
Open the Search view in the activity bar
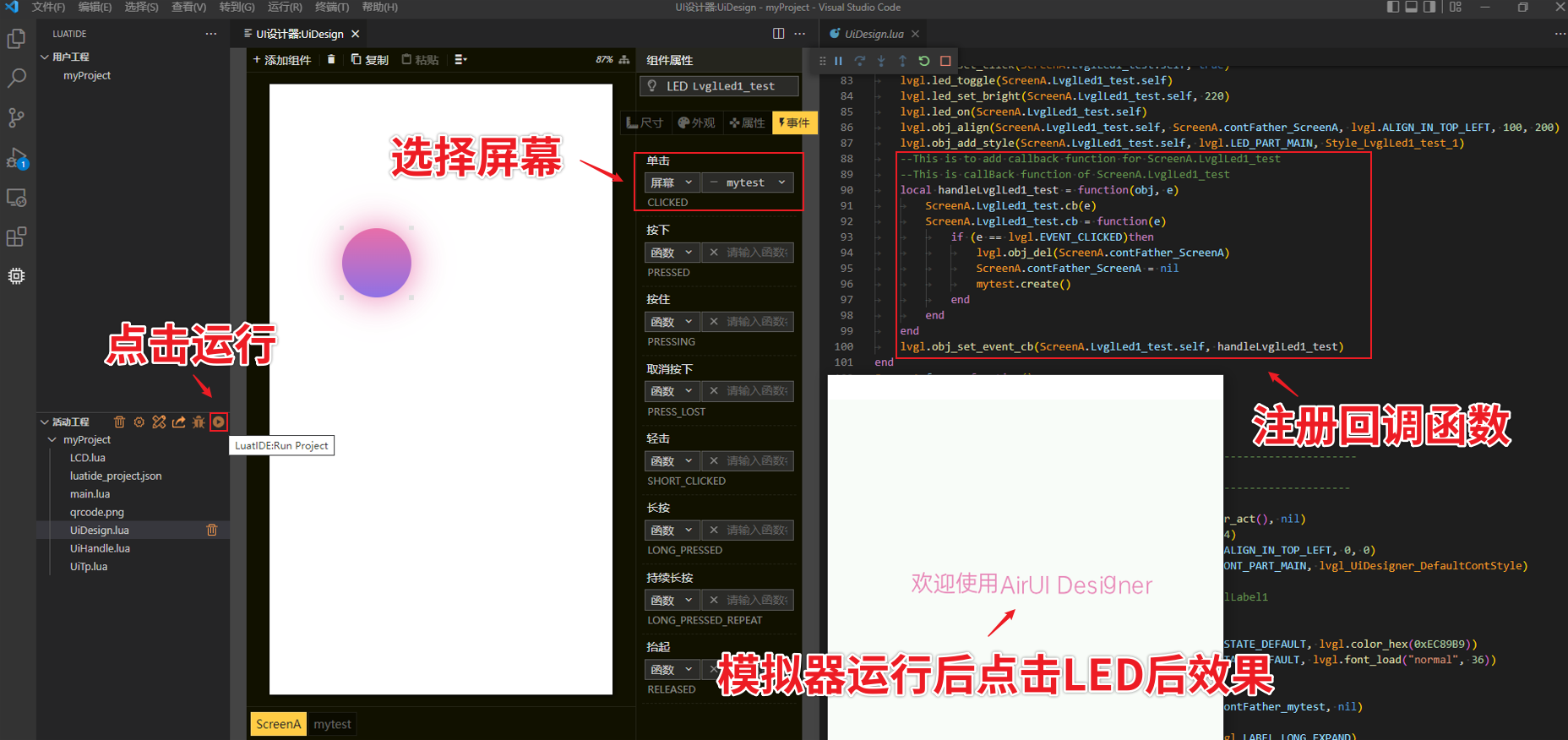tap(16, 79)
